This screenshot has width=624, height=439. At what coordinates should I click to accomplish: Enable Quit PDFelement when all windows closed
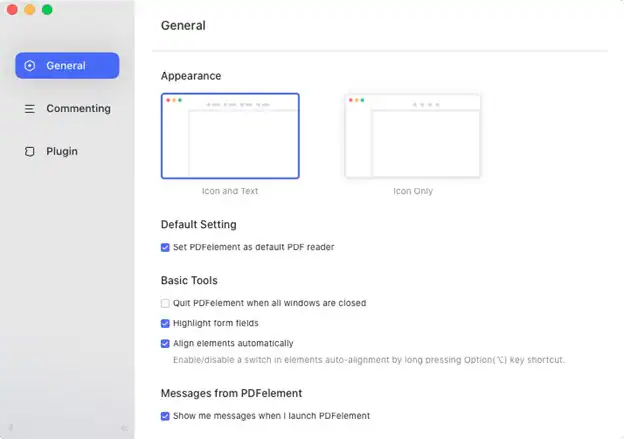(166, 303)
